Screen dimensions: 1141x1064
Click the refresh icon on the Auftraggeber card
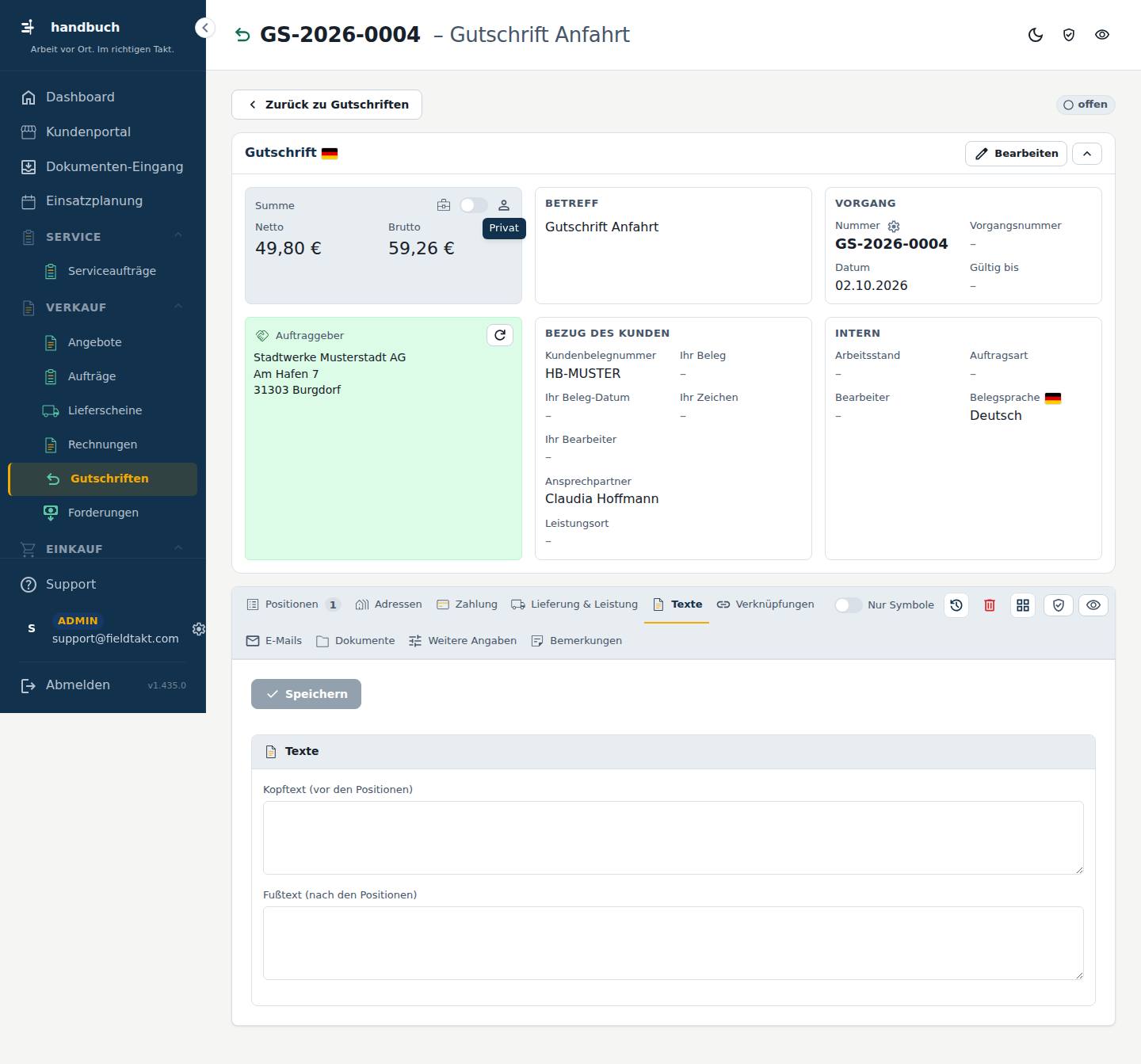pyautogui.click(x=500, y=335)
